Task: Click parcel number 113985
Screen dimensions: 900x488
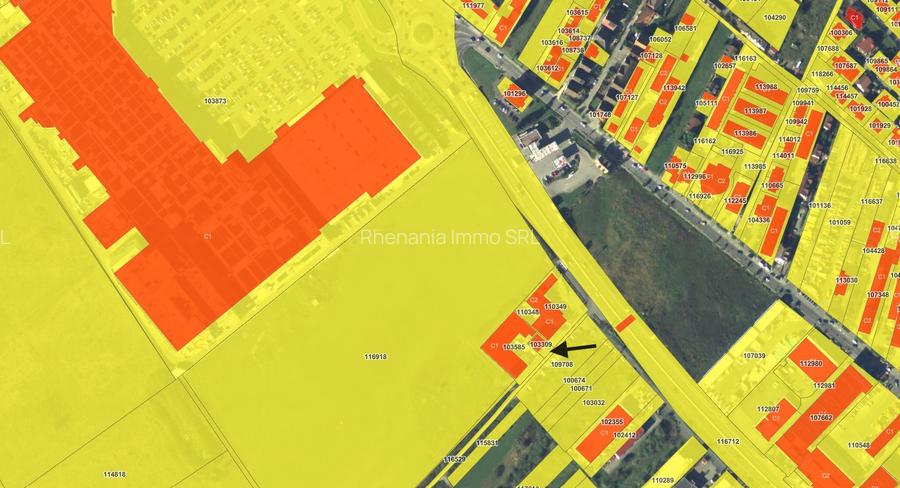Action: coord(755,166)
